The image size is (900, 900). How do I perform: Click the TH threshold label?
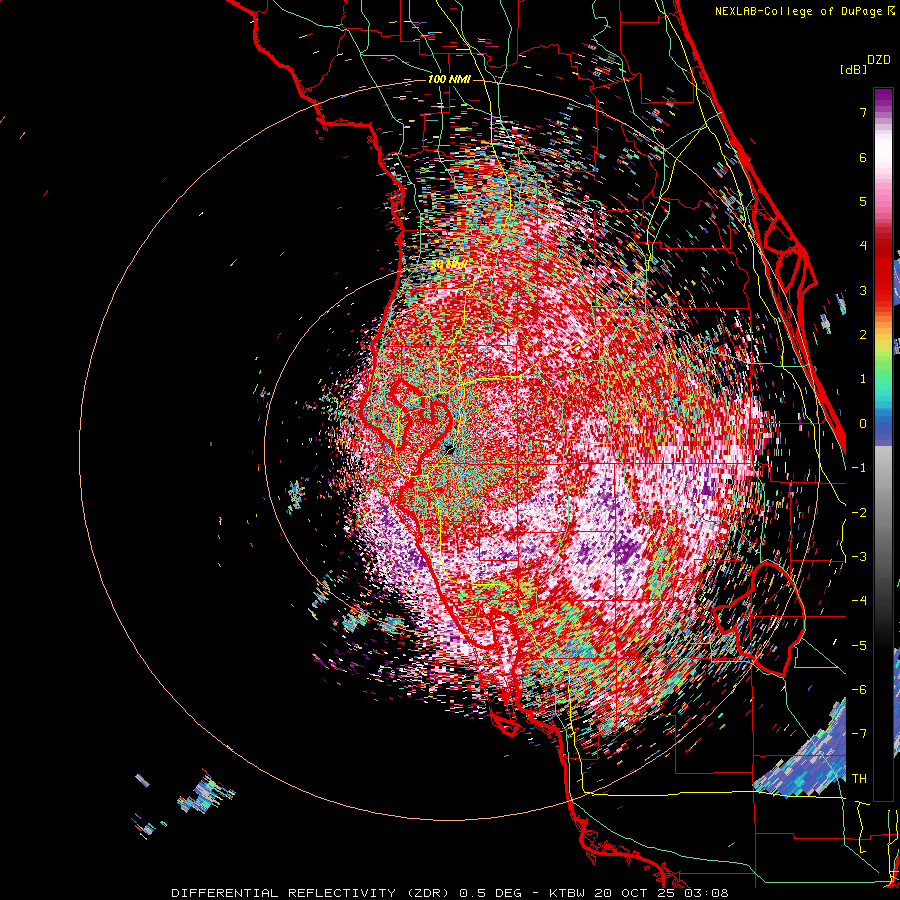pos(859,779)
